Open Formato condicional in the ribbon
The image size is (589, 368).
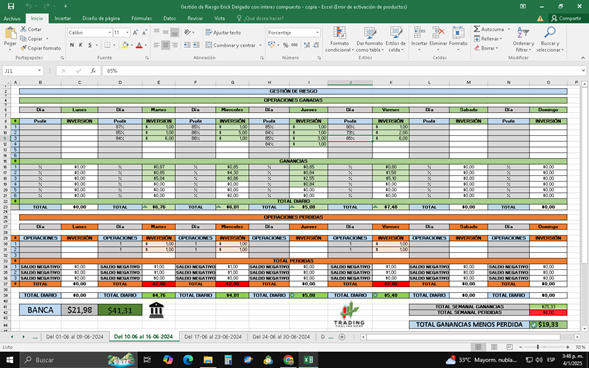click(x=339, y=39)
